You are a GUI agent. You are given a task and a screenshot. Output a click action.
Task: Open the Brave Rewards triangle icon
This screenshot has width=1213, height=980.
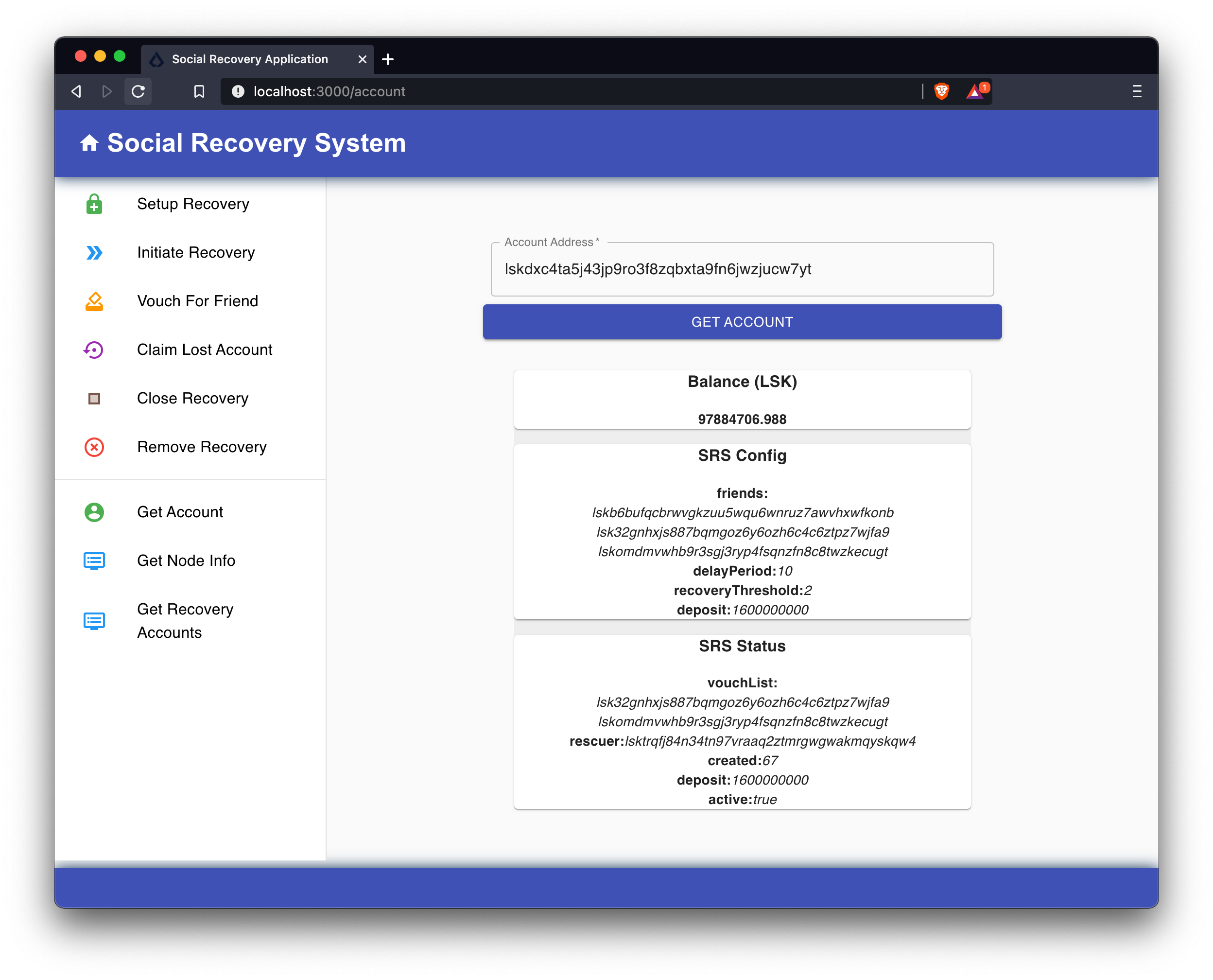coord(975,91)
